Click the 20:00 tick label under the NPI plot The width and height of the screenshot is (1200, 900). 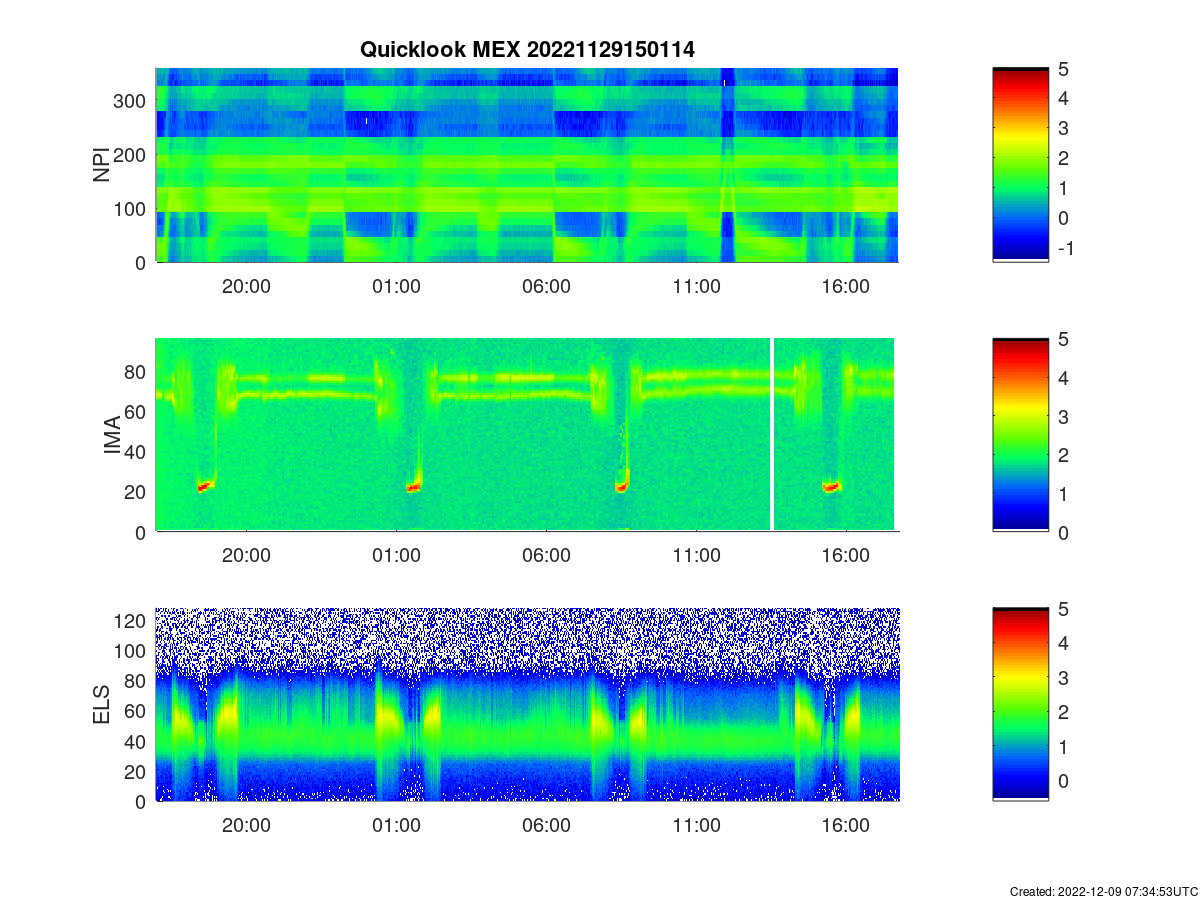[246, 287]
